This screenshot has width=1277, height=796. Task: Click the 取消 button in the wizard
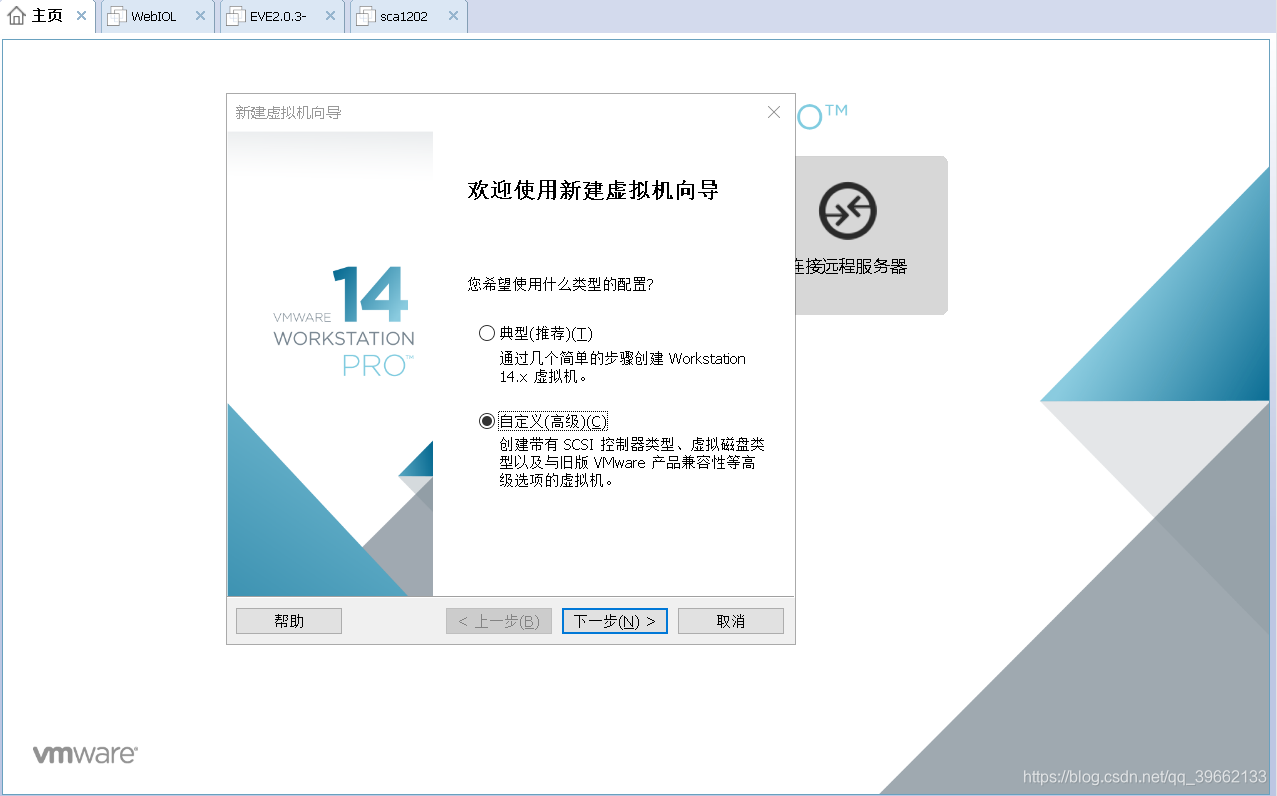[731, 621]
